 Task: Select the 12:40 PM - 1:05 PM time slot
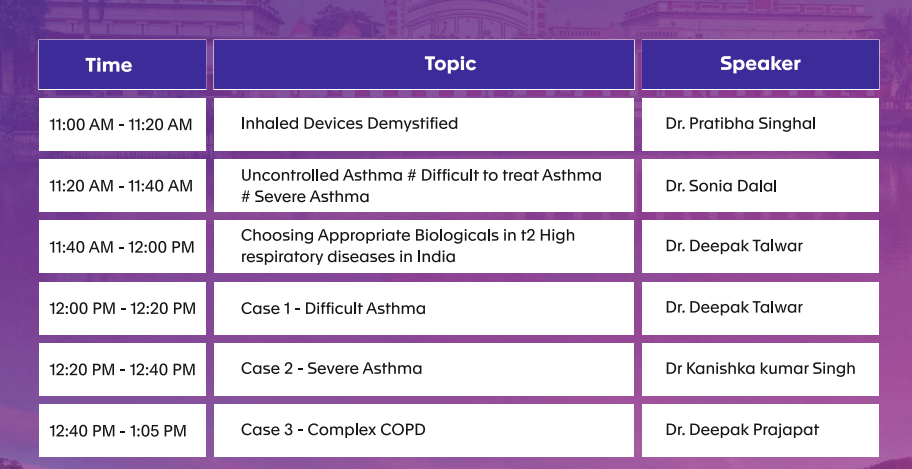pos(118,431)
